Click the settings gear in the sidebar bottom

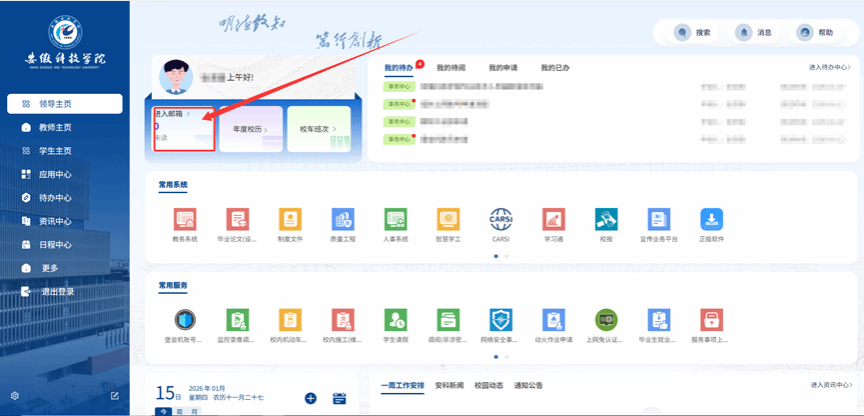point(14,396)
